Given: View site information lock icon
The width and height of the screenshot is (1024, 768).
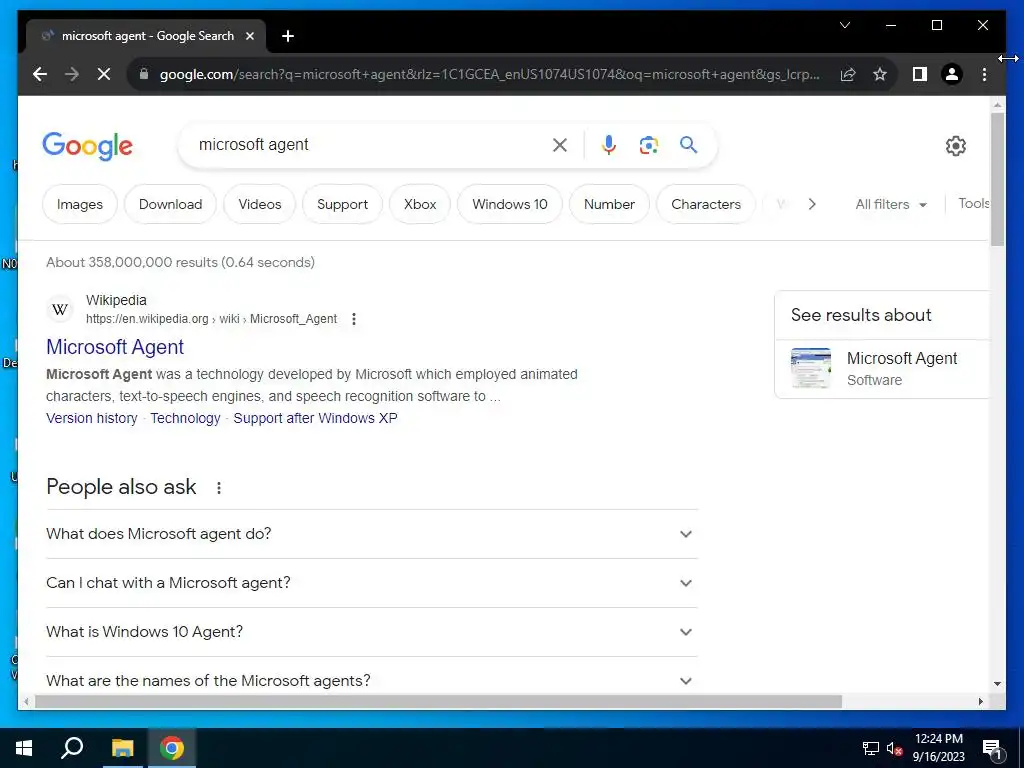Looking at the screenshot, I should 144,74.
